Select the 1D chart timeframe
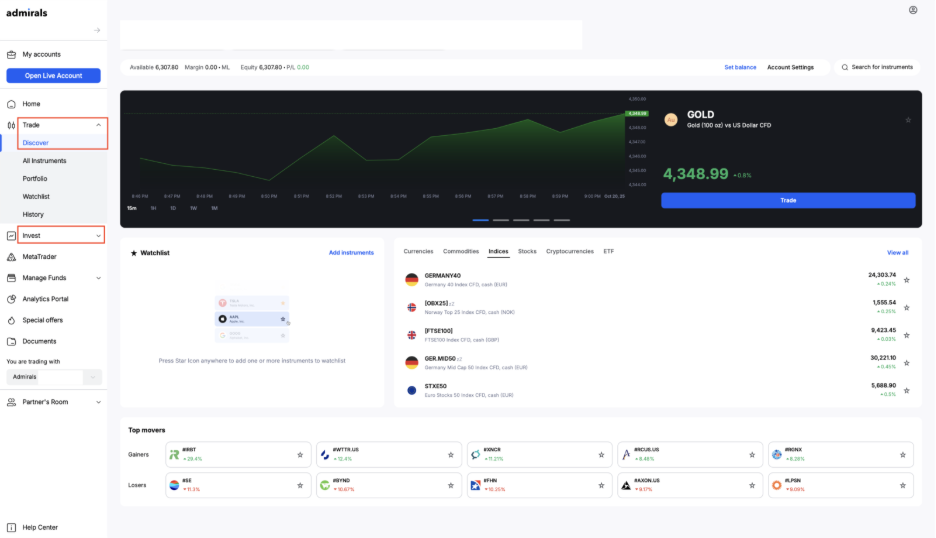This screenshot has width=936, height=538. coord(173,208)
